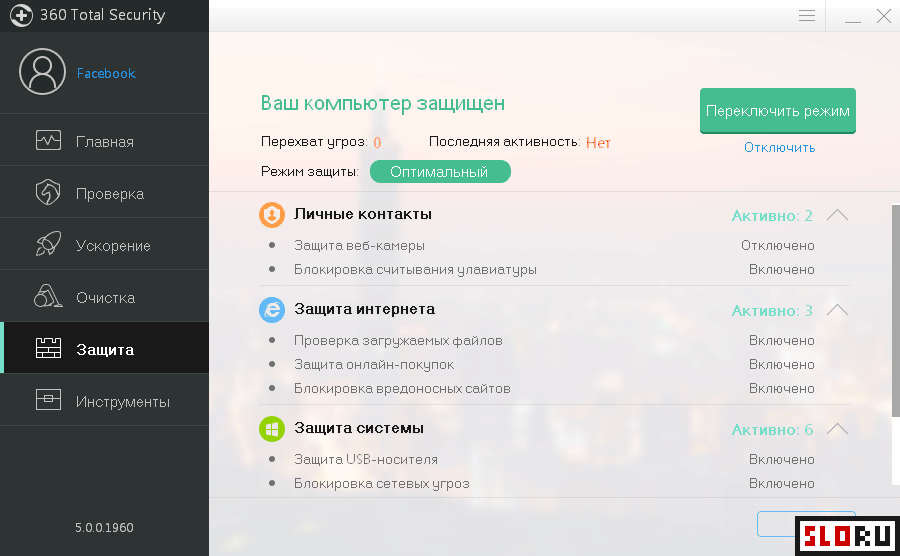
Task: Click the orange Личные контакты icon
Action: 271,215
